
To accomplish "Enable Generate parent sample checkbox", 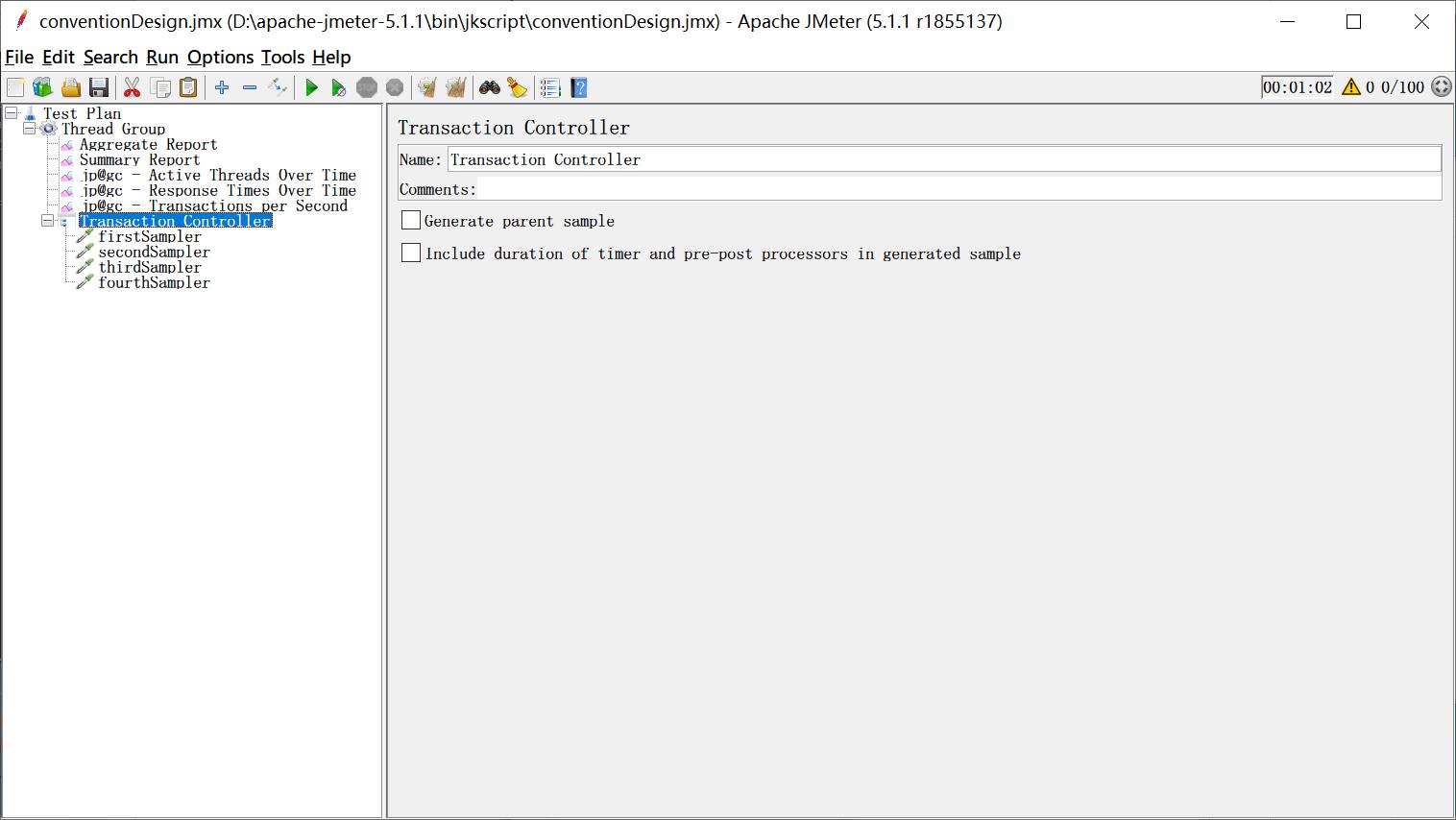I will point(411,221).
